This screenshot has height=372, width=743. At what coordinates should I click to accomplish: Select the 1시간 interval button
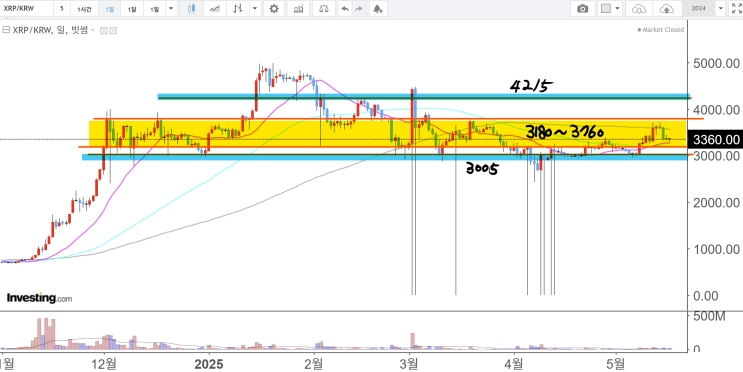pos(84,9)
